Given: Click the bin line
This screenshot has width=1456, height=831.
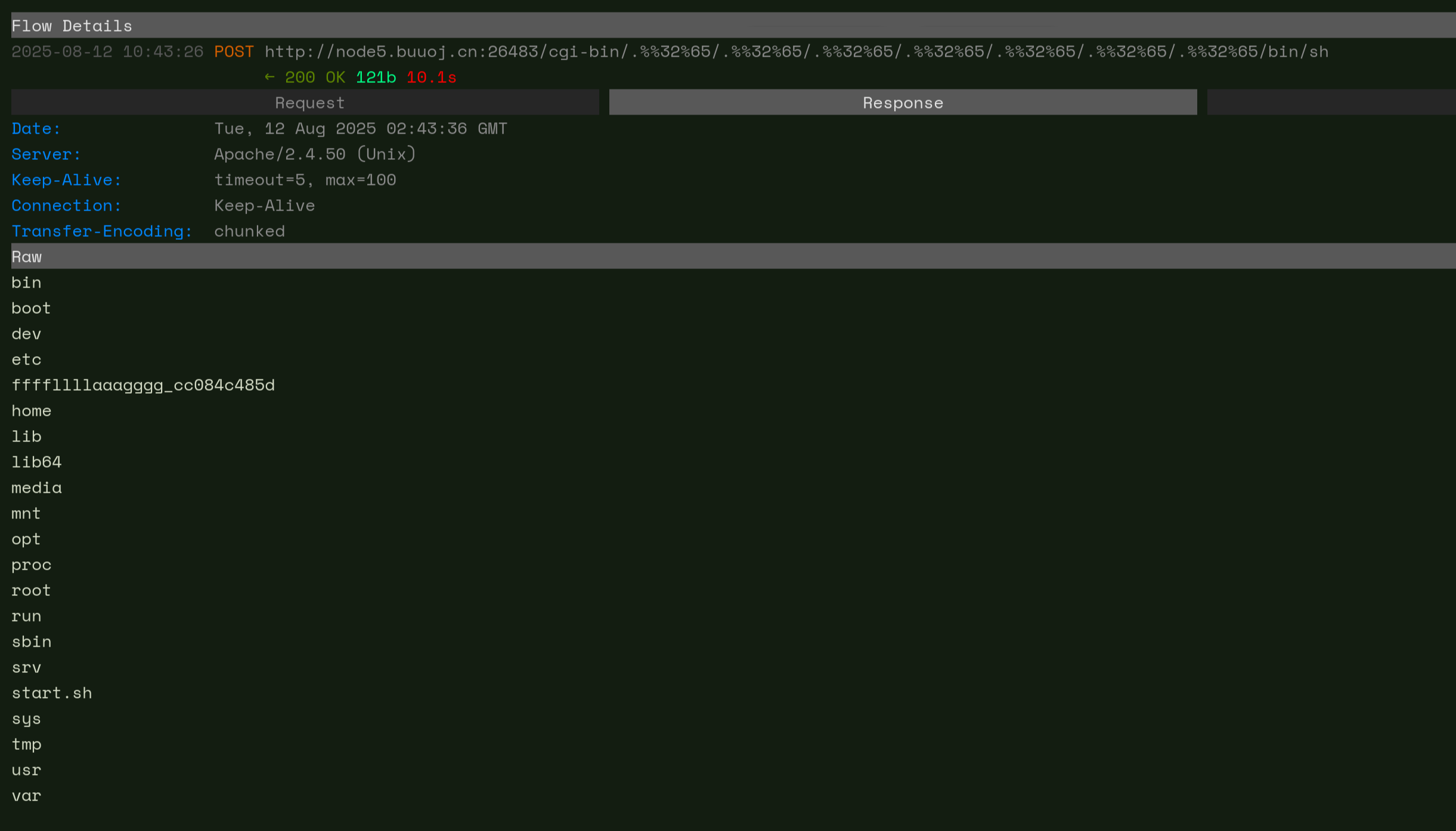Looking at the screenshot, I should tap(26, 283).
